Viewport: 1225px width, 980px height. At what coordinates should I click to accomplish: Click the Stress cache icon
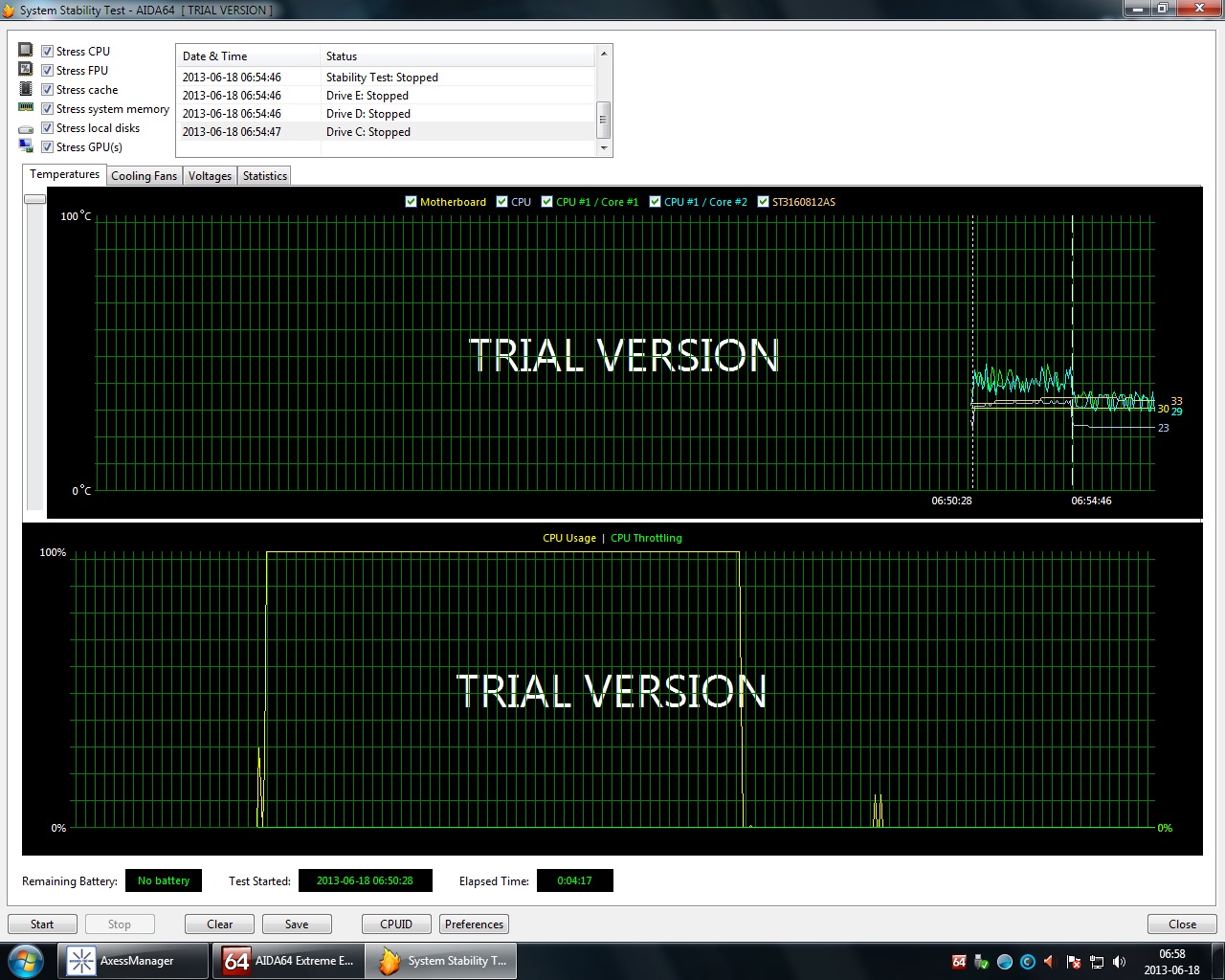26,88
